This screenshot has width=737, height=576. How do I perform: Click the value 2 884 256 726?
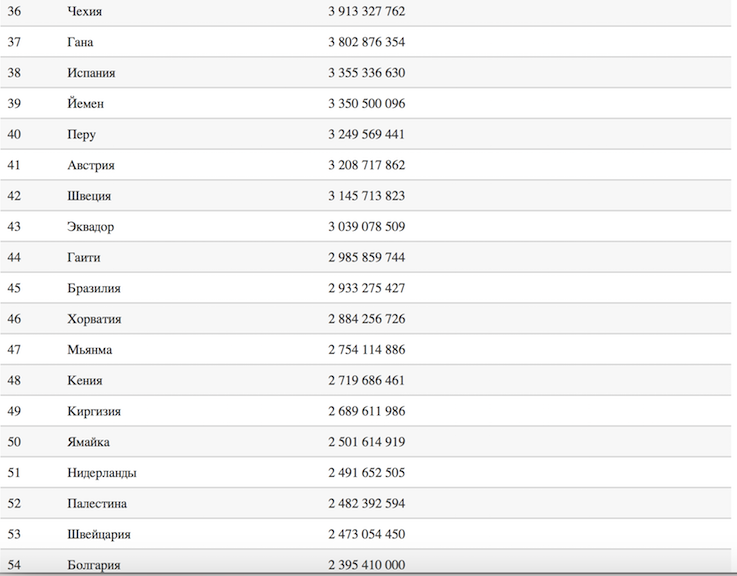pyautogui.click(x=365, y=319)
